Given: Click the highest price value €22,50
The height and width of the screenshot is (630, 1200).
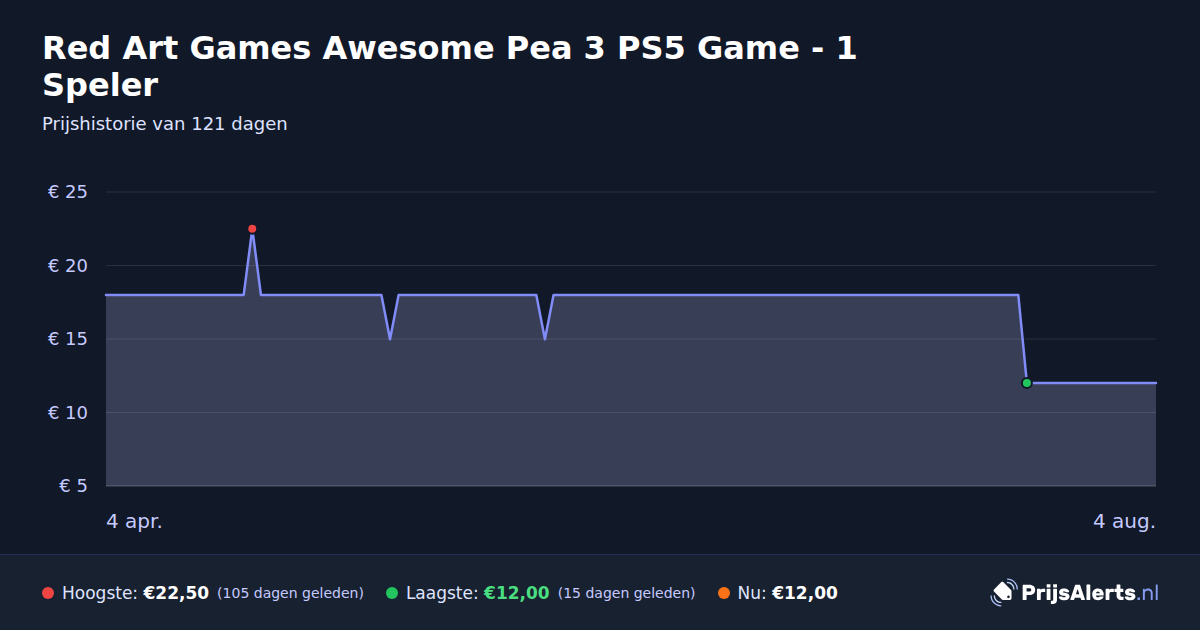Looking at the screenshot, I should [176, 593].
